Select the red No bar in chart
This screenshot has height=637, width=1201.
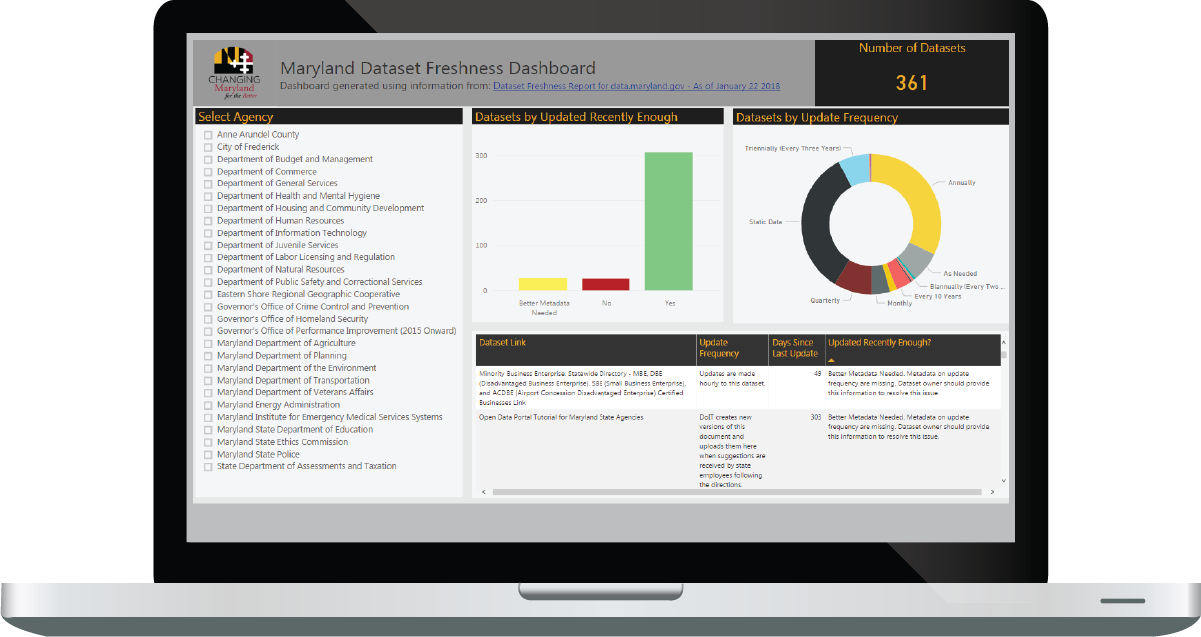point(606,284)
